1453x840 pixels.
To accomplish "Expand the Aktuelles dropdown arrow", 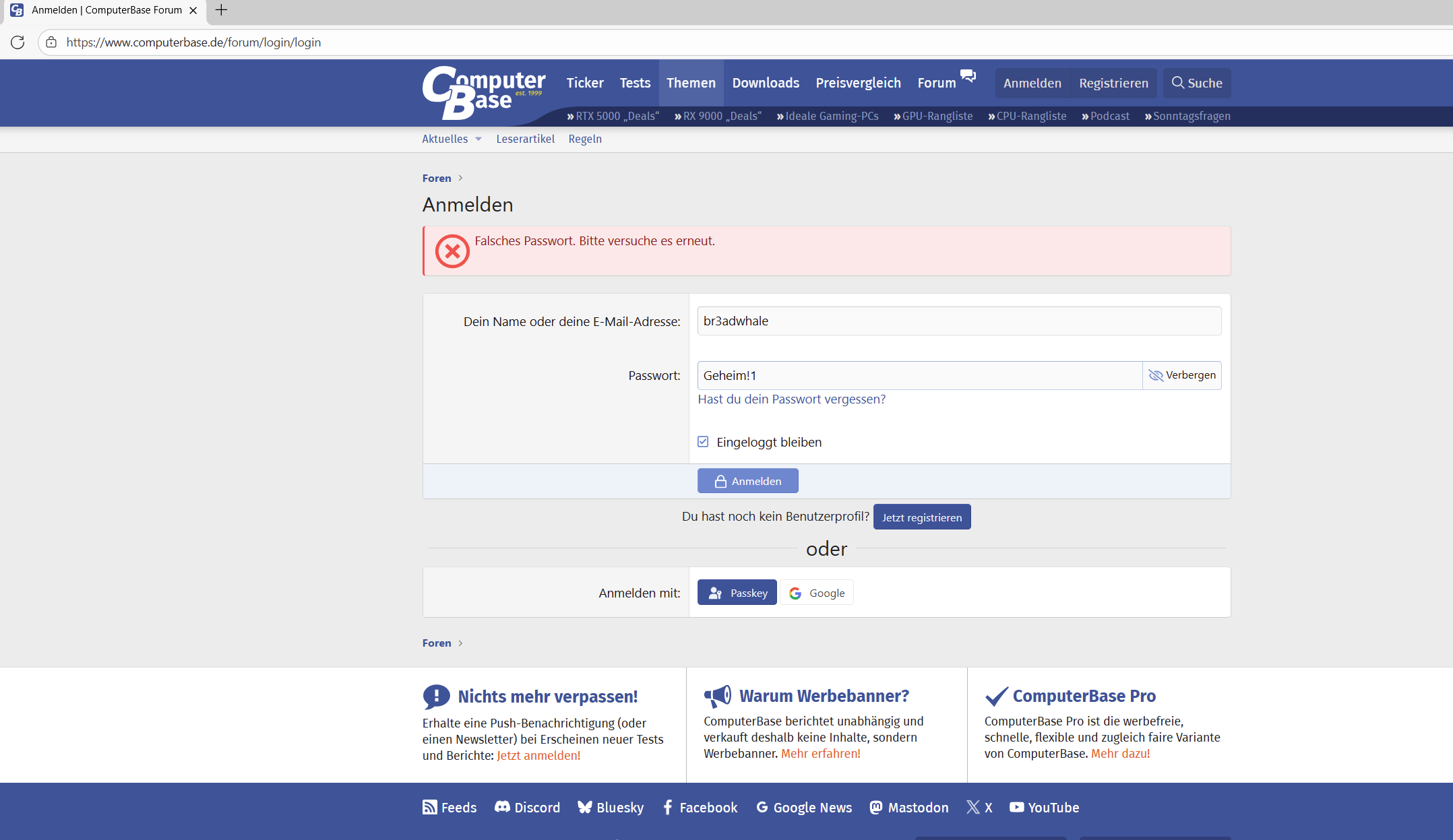I will point(478,139).
